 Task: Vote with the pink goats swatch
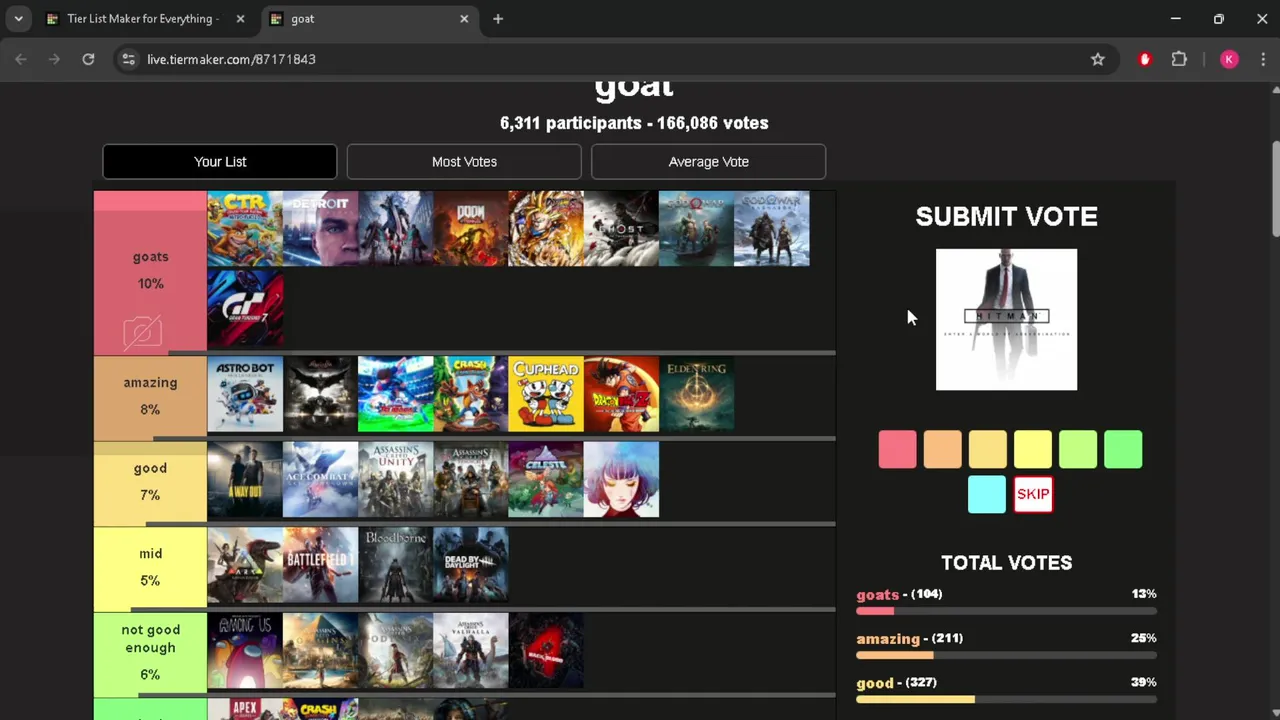tap(897, 450)
